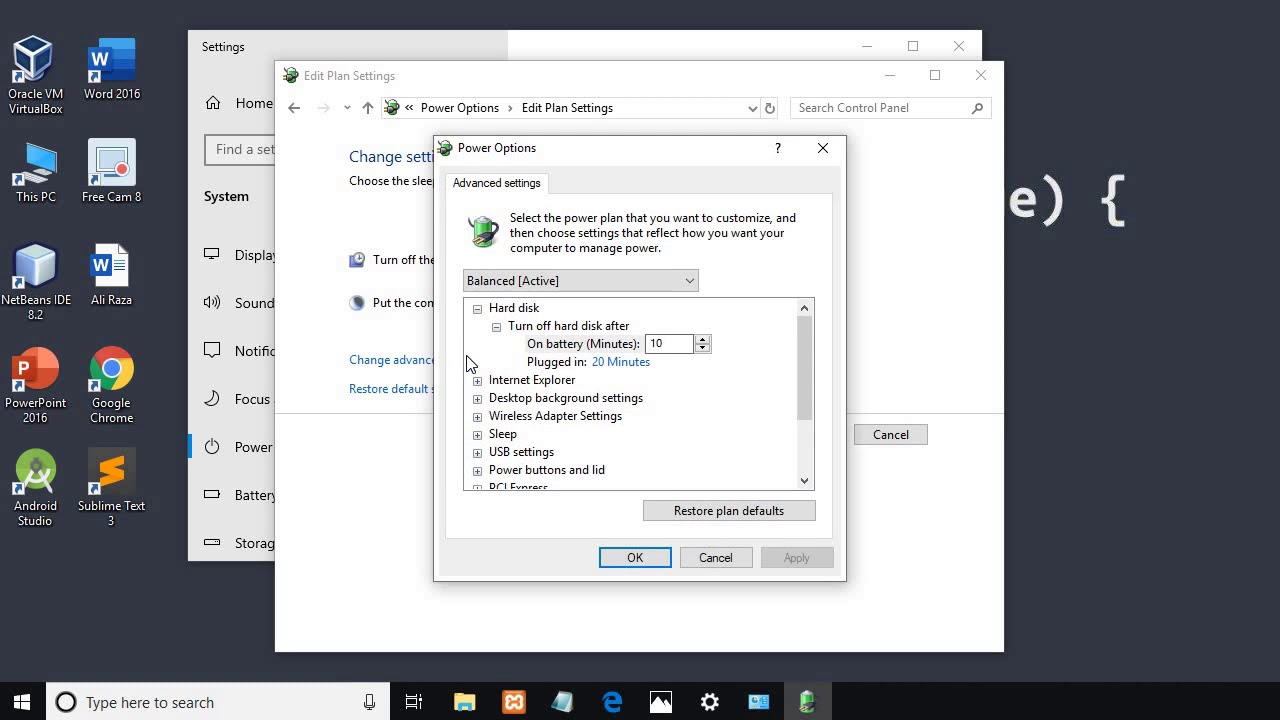Open the Balanced [Active] plan dropdown
The height and width of the screenshot is (720, 1280).
(x=580, y=281)
